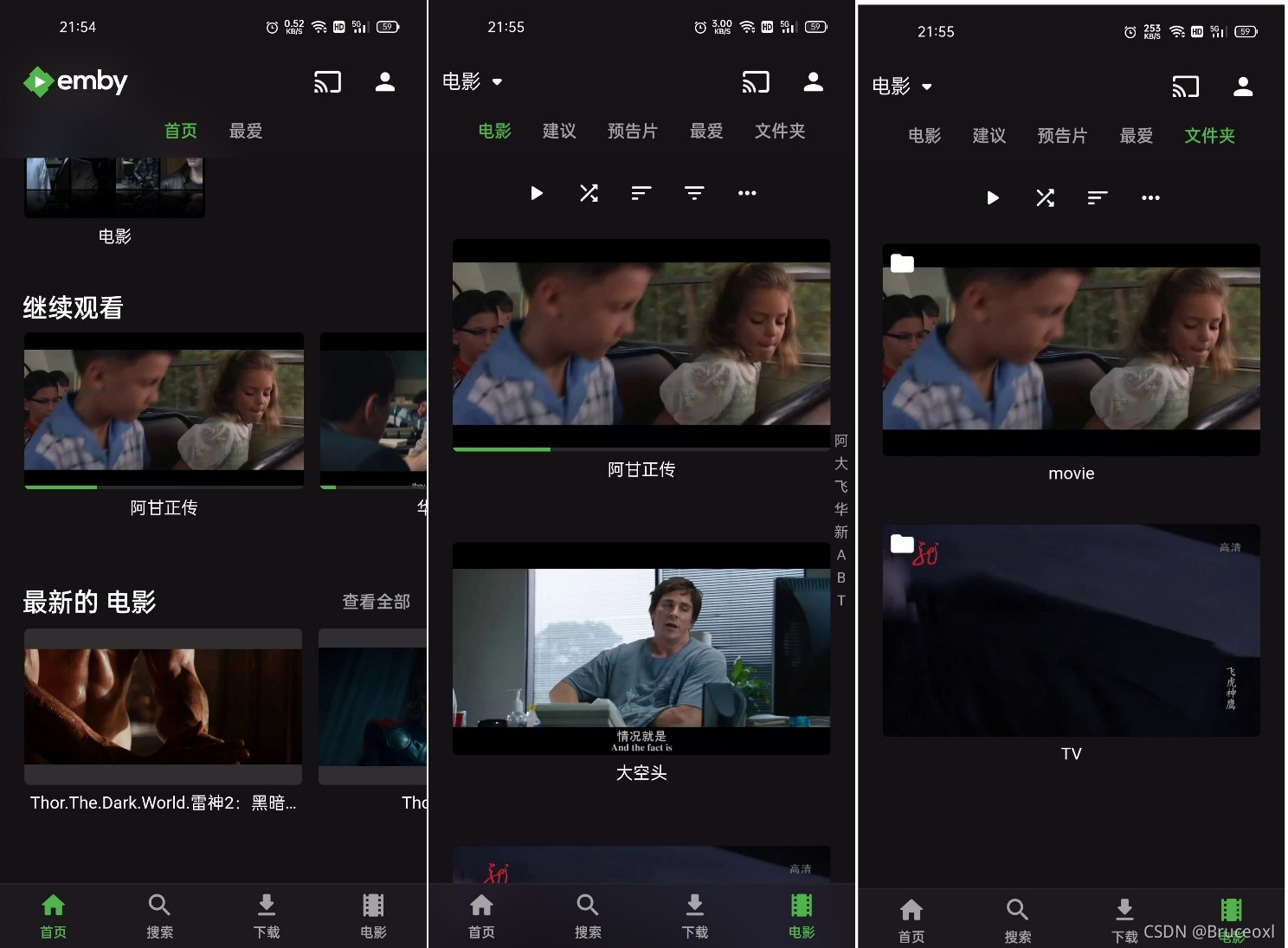This screenshot has width=1288, height=948.
Task: Open user profile icon in the right screen
Action: point(1244,87)
